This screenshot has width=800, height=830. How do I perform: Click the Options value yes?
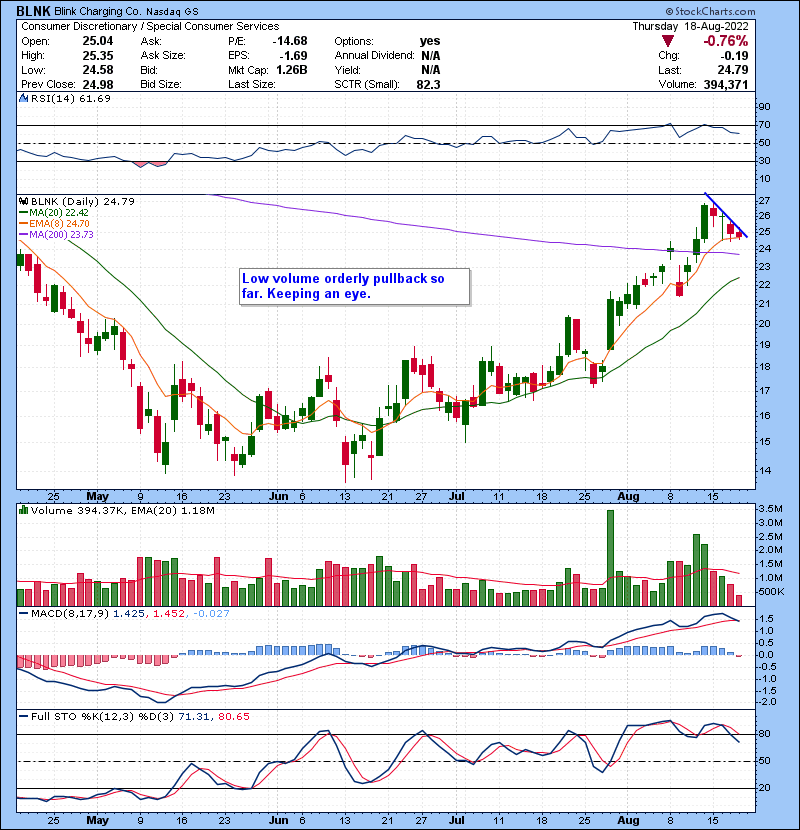[430, 41]
